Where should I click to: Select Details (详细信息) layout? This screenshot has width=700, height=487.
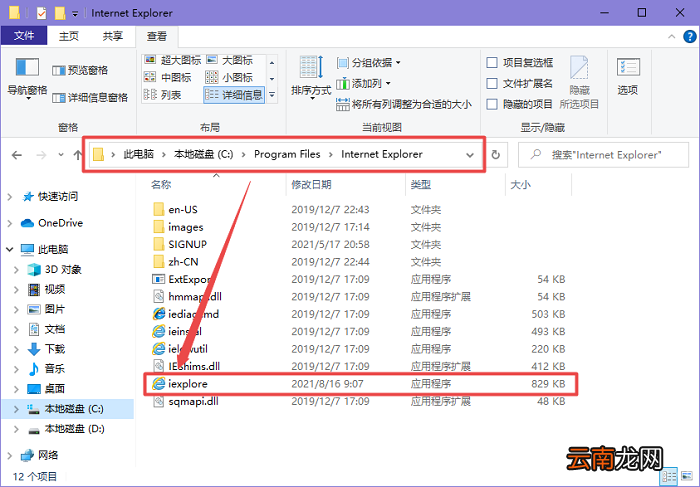pyautogui.click(x=234, y=95)
